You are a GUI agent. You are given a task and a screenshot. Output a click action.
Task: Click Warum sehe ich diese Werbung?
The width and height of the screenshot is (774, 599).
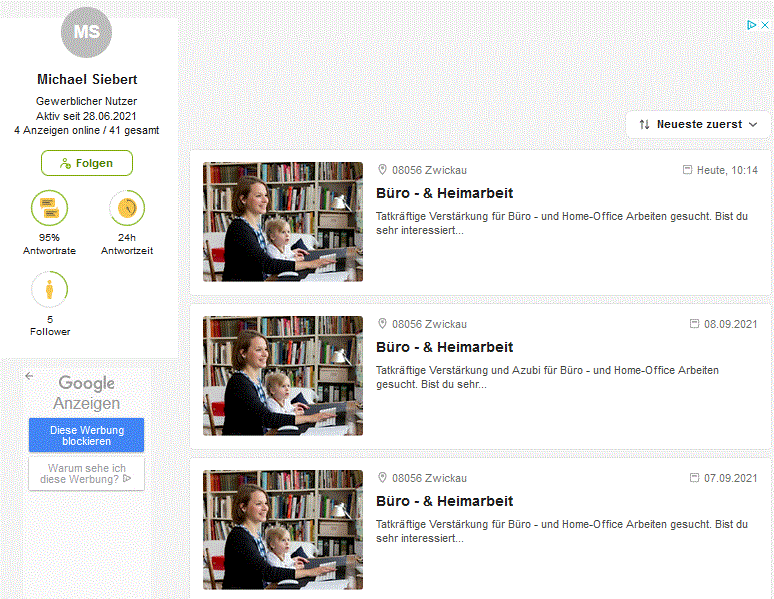pos(86,474)
